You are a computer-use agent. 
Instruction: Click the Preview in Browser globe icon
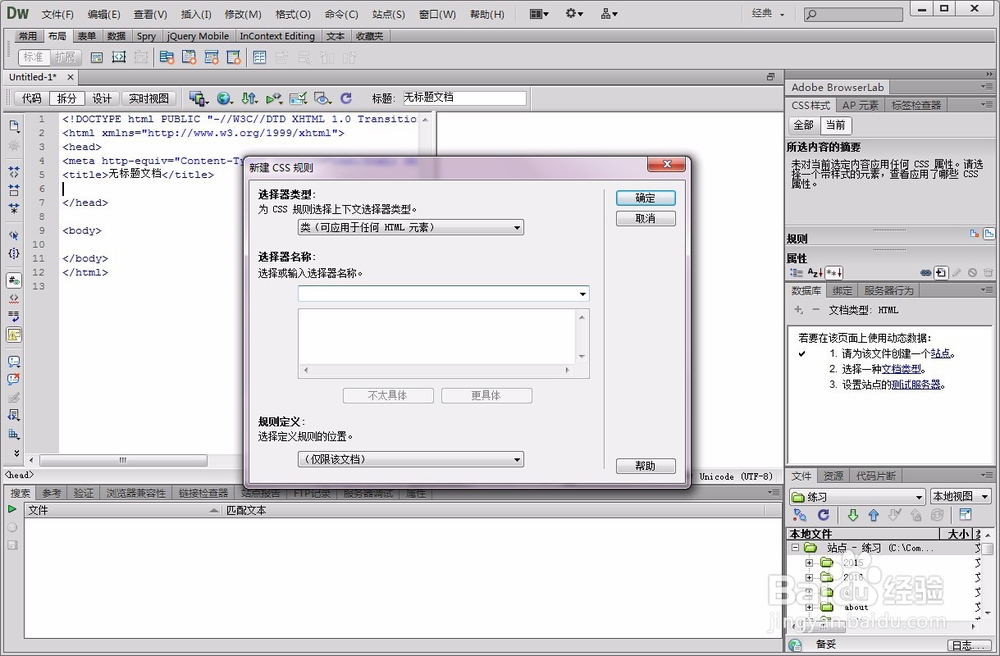tap(224, 98)
